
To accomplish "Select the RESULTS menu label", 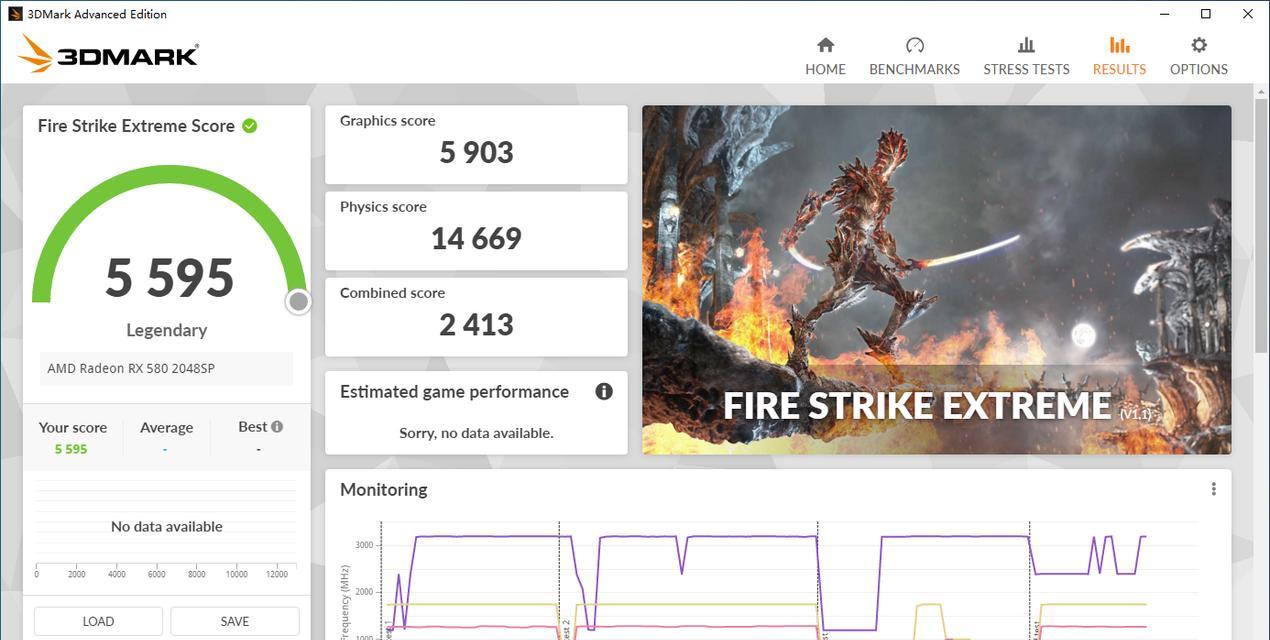I will pyautogui.click(x=1119, y=69).
